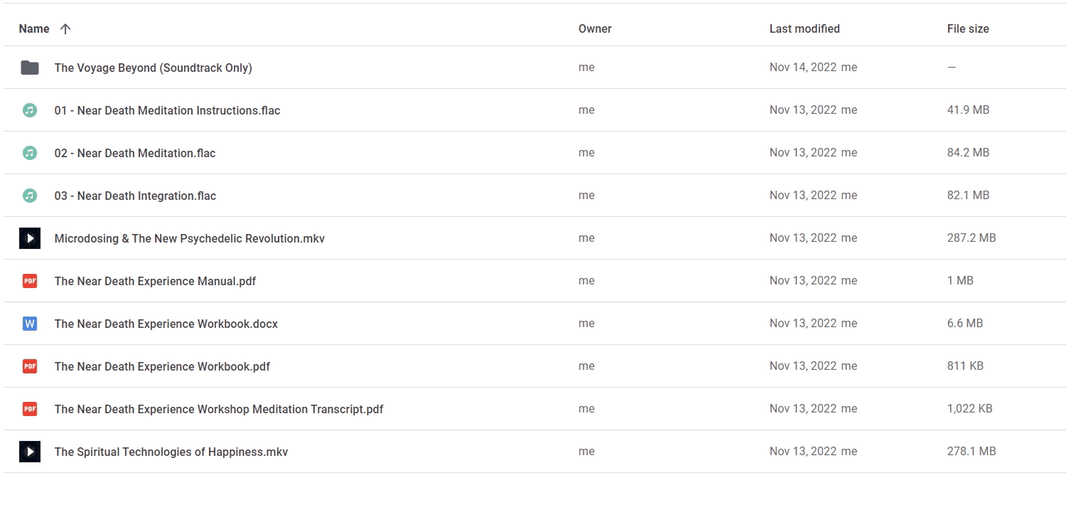The image size is (1066, 532).
Task: Click the File size column header
Action: point(968,29)
